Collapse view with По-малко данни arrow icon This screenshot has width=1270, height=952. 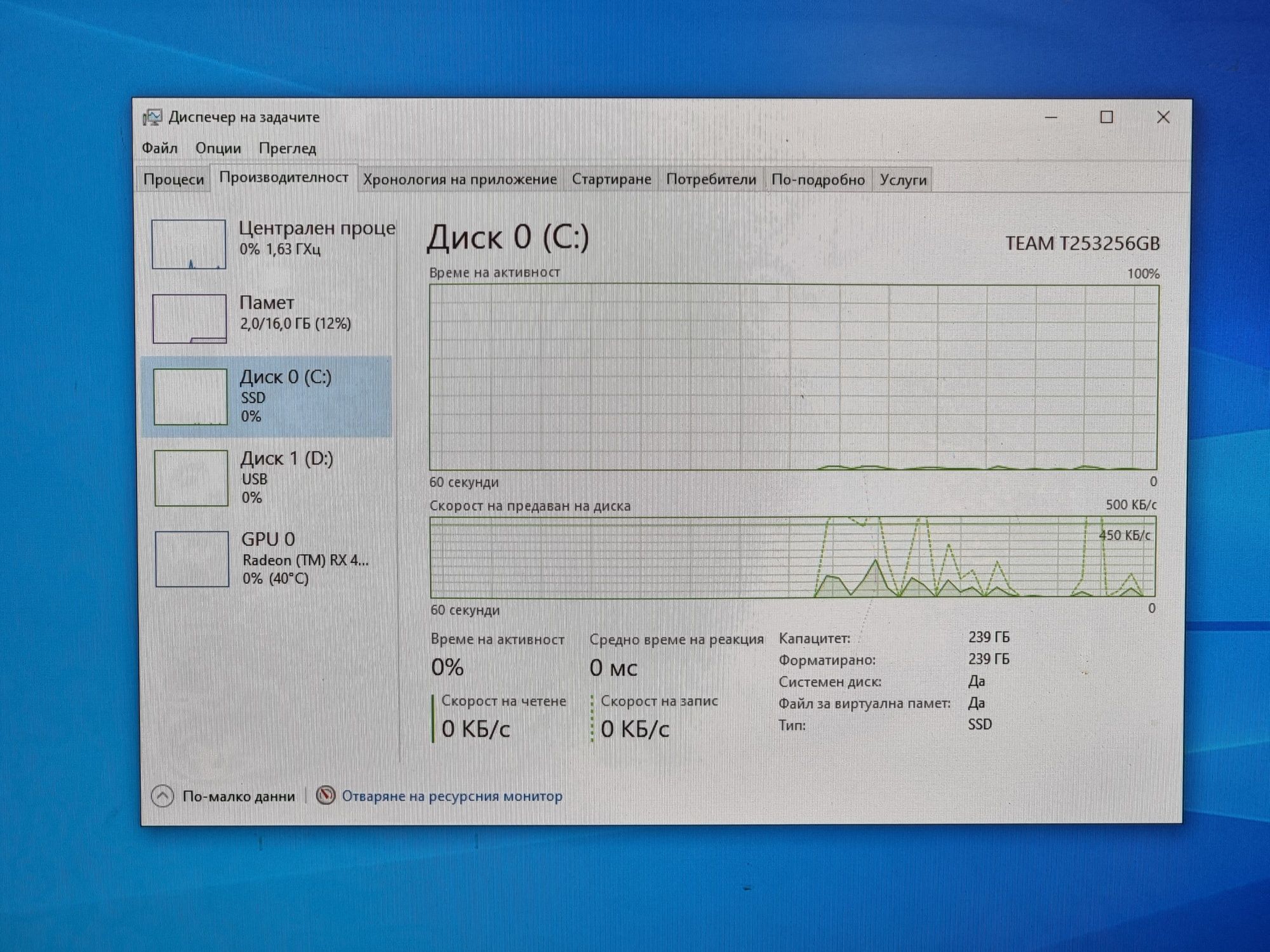(163, 796)
